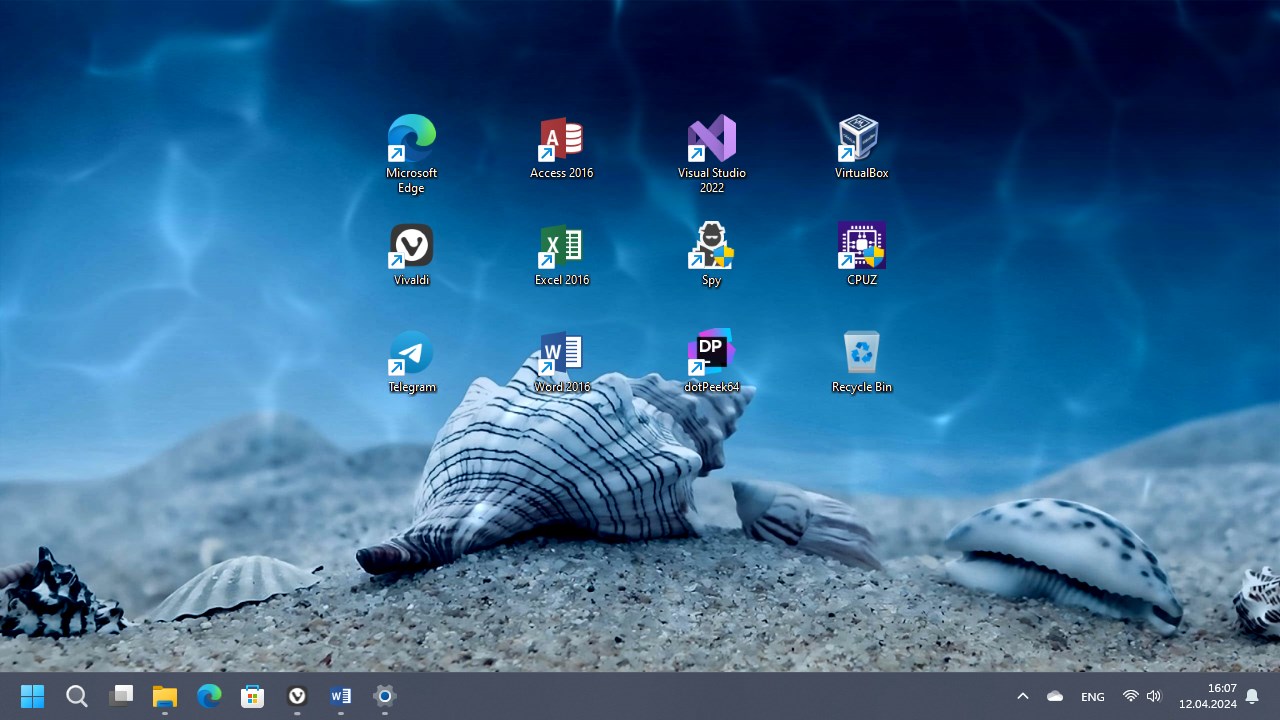Open File Explorer from the taskbar
This screenshot has height=720, width=1280.
(165, 696)
